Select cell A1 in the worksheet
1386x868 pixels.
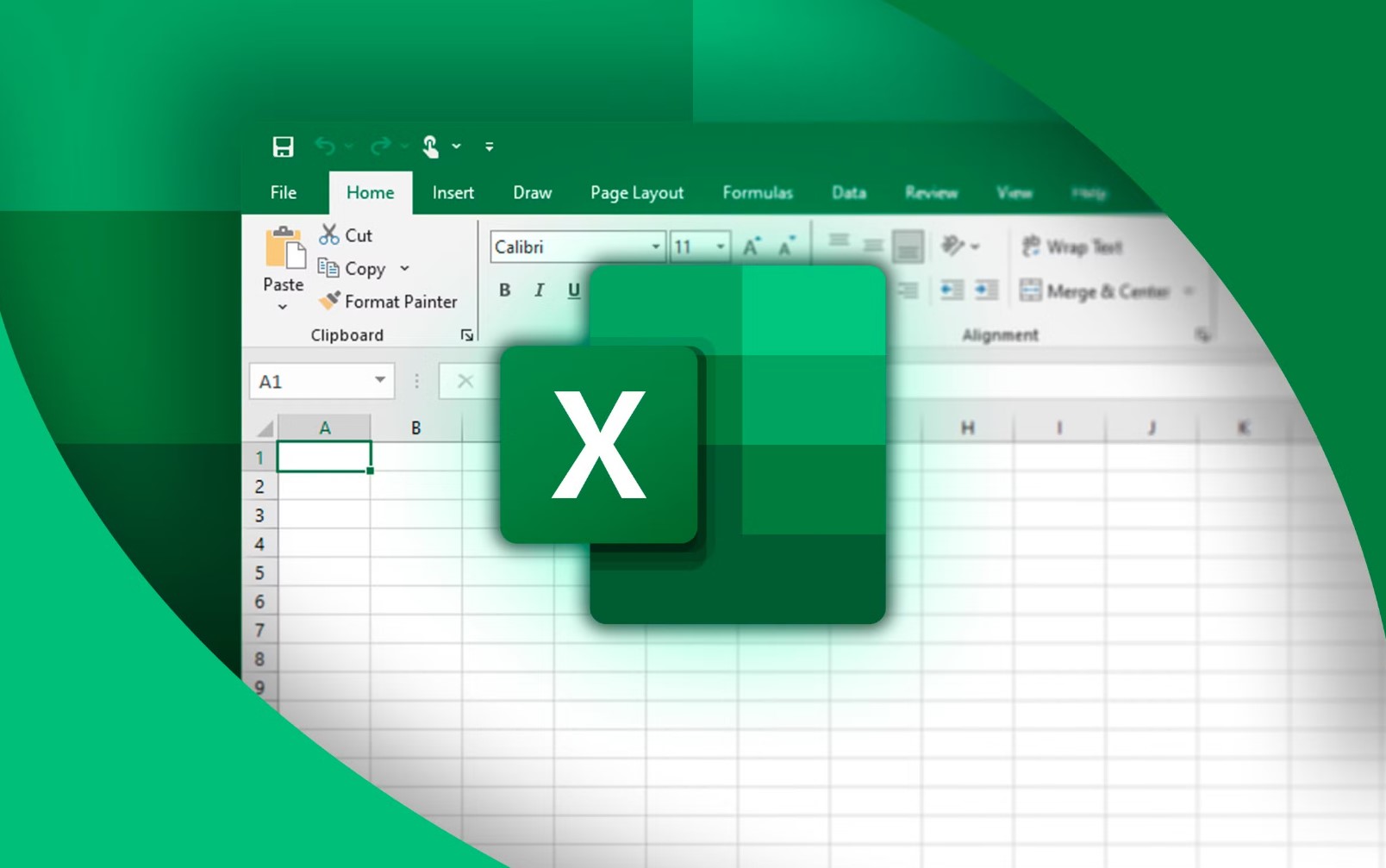[x=324, y=457]
